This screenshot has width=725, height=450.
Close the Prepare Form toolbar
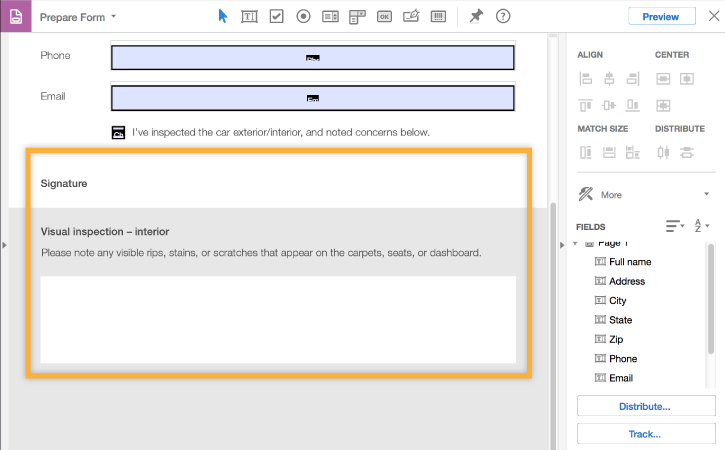713,16
